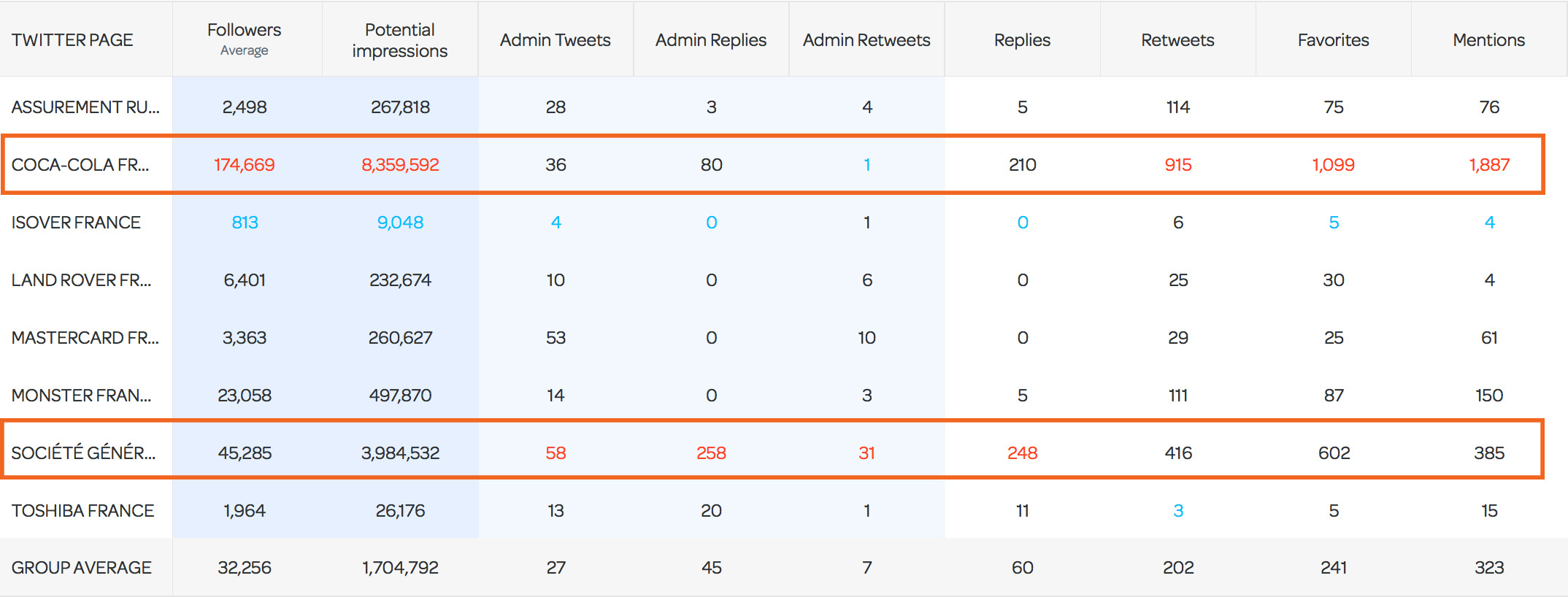Image resolution: width=1568 pixels, height=597 pixels.
Task: Click the Potential impressions column header
Action: click(399, 40)
